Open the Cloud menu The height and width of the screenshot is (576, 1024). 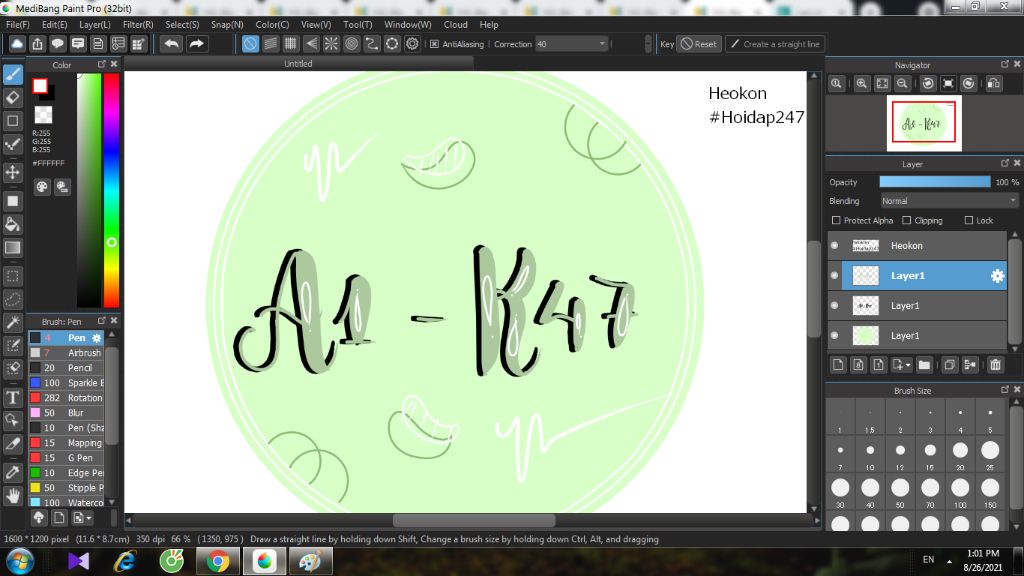click(455, 24)
